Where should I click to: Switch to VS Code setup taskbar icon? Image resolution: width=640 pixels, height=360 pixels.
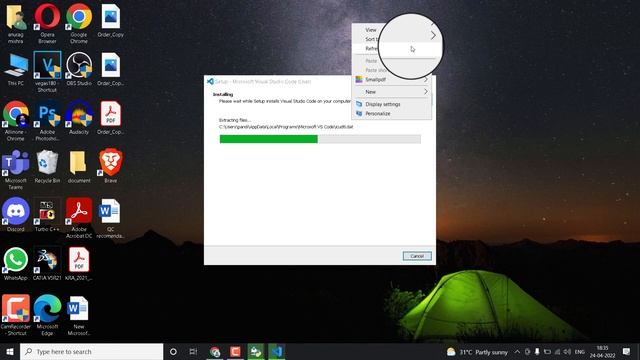(x=276, y=351)
